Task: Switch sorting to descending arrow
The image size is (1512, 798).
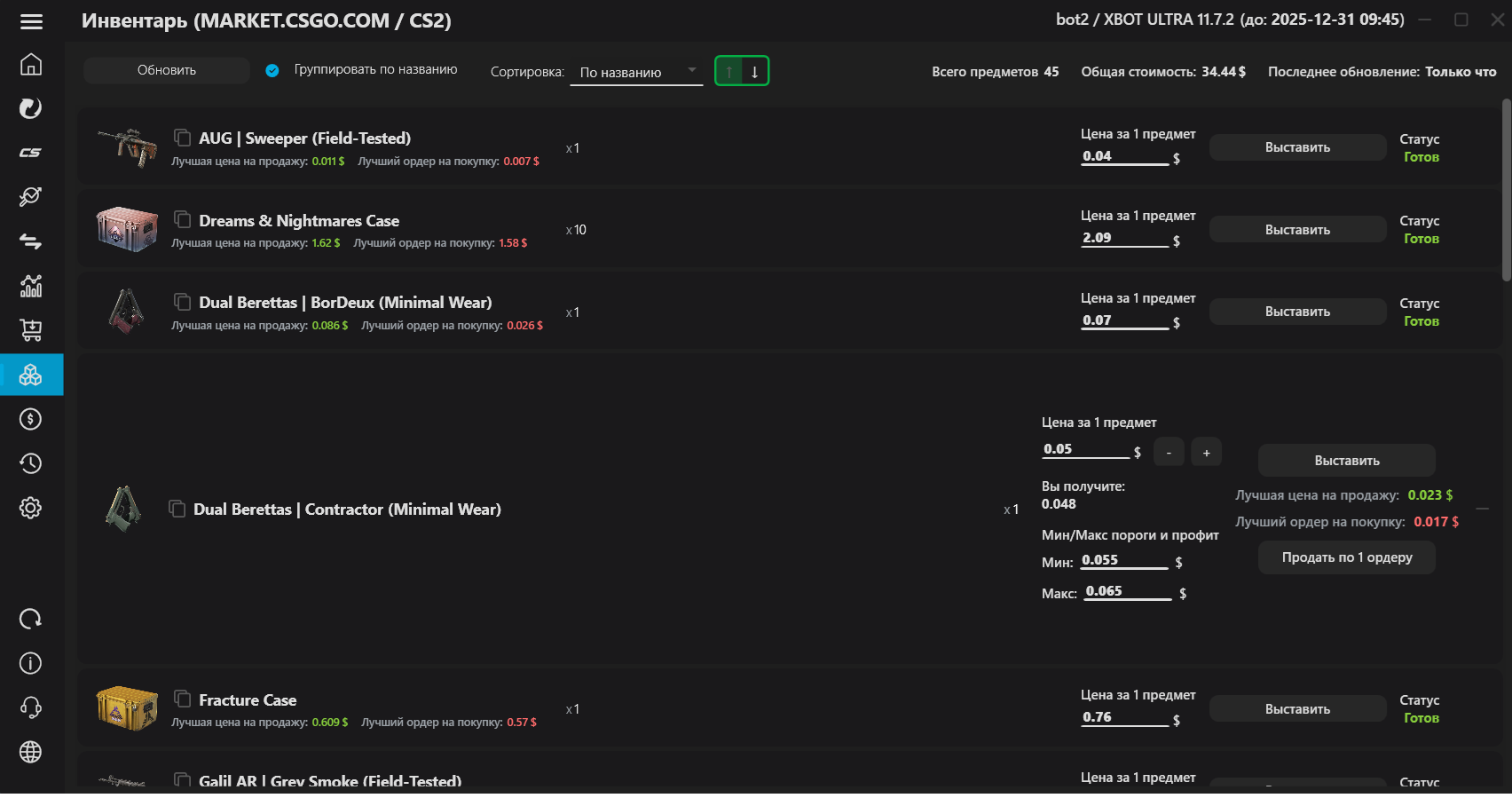Action: tap(755, 71)
